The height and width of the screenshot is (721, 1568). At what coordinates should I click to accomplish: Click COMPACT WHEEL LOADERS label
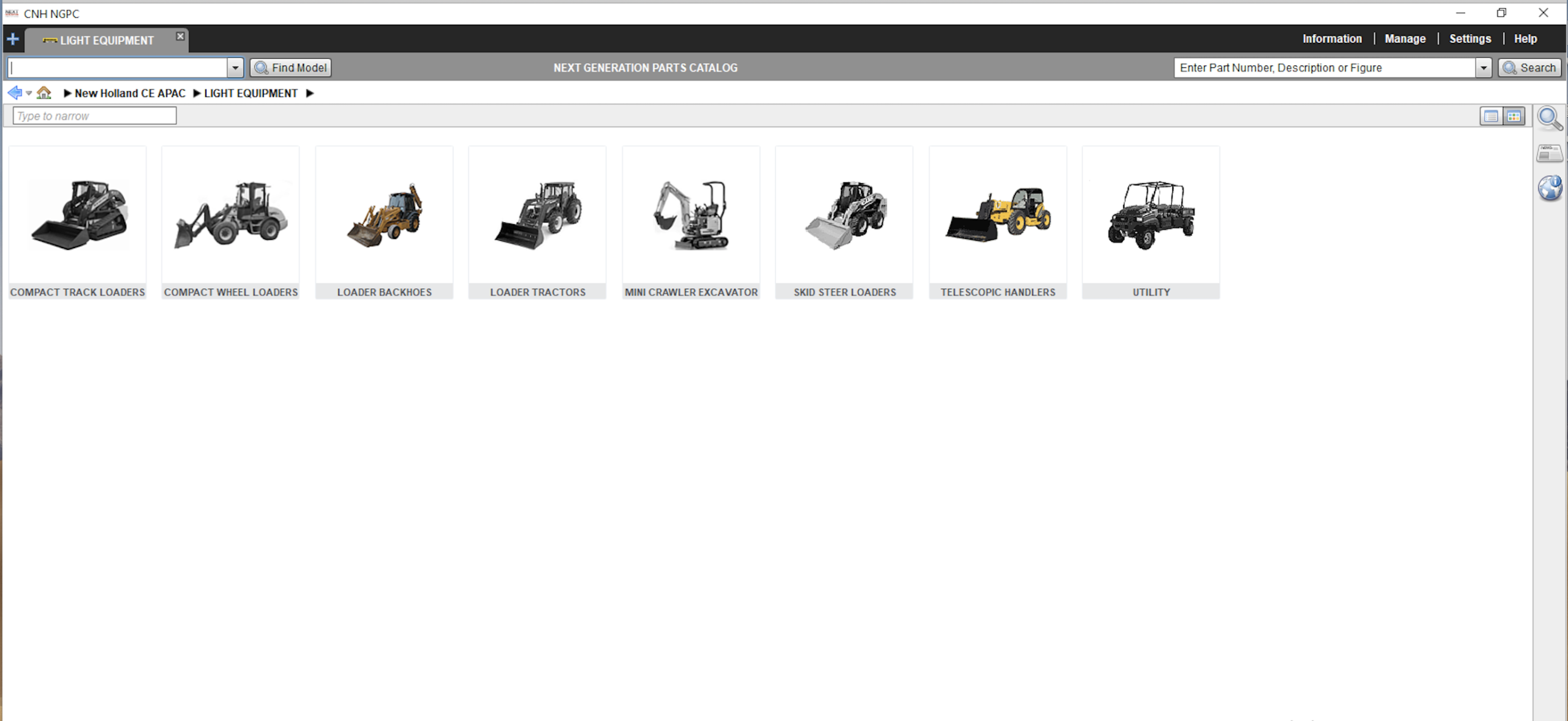pyautogui.click(x=231, y=292)
